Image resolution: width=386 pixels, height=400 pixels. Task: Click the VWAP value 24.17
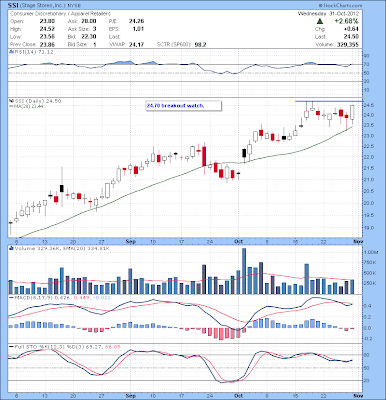point(137,44)
